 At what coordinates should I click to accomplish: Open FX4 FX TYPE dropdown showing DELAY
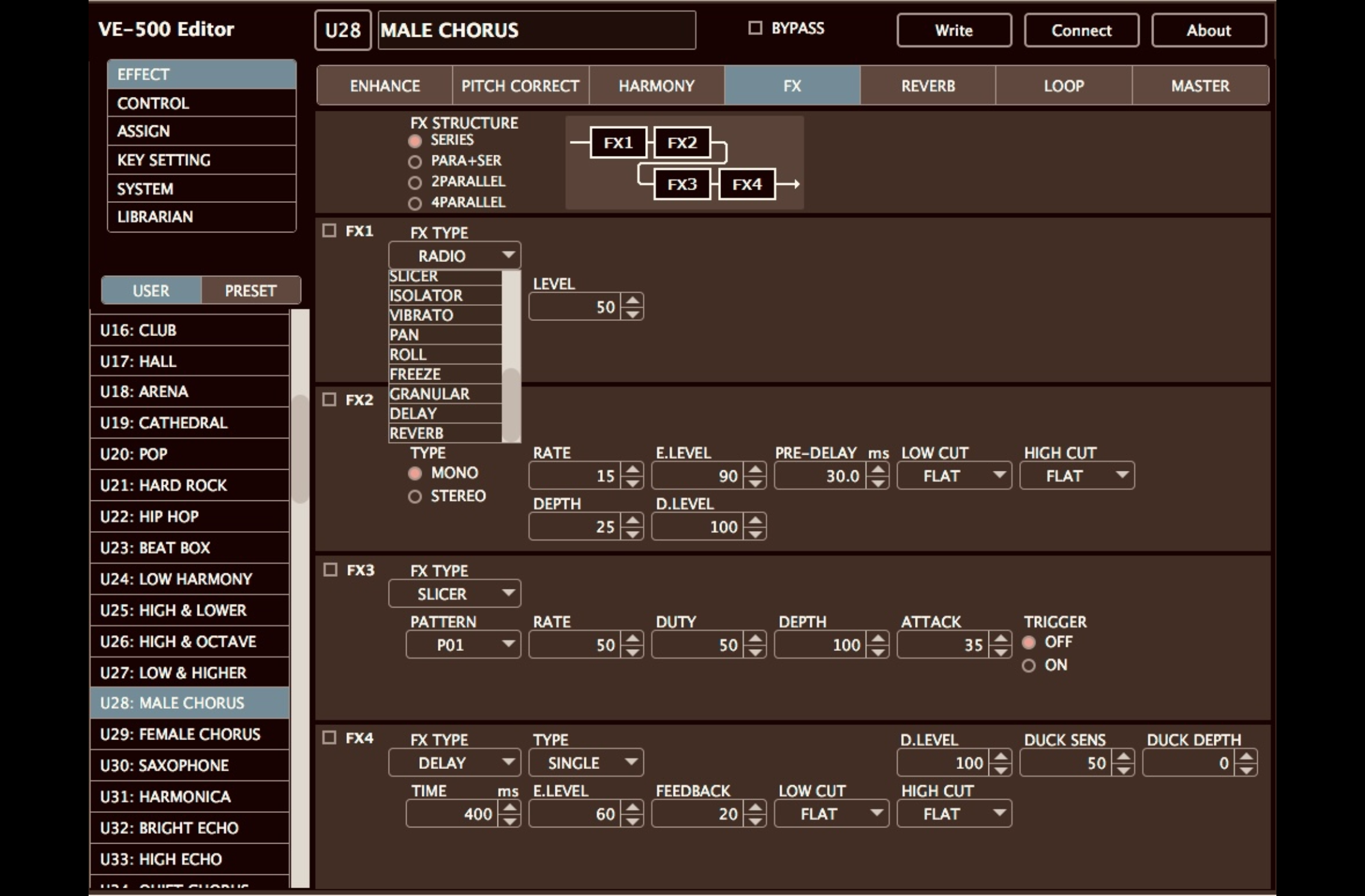tap(455, 763)
